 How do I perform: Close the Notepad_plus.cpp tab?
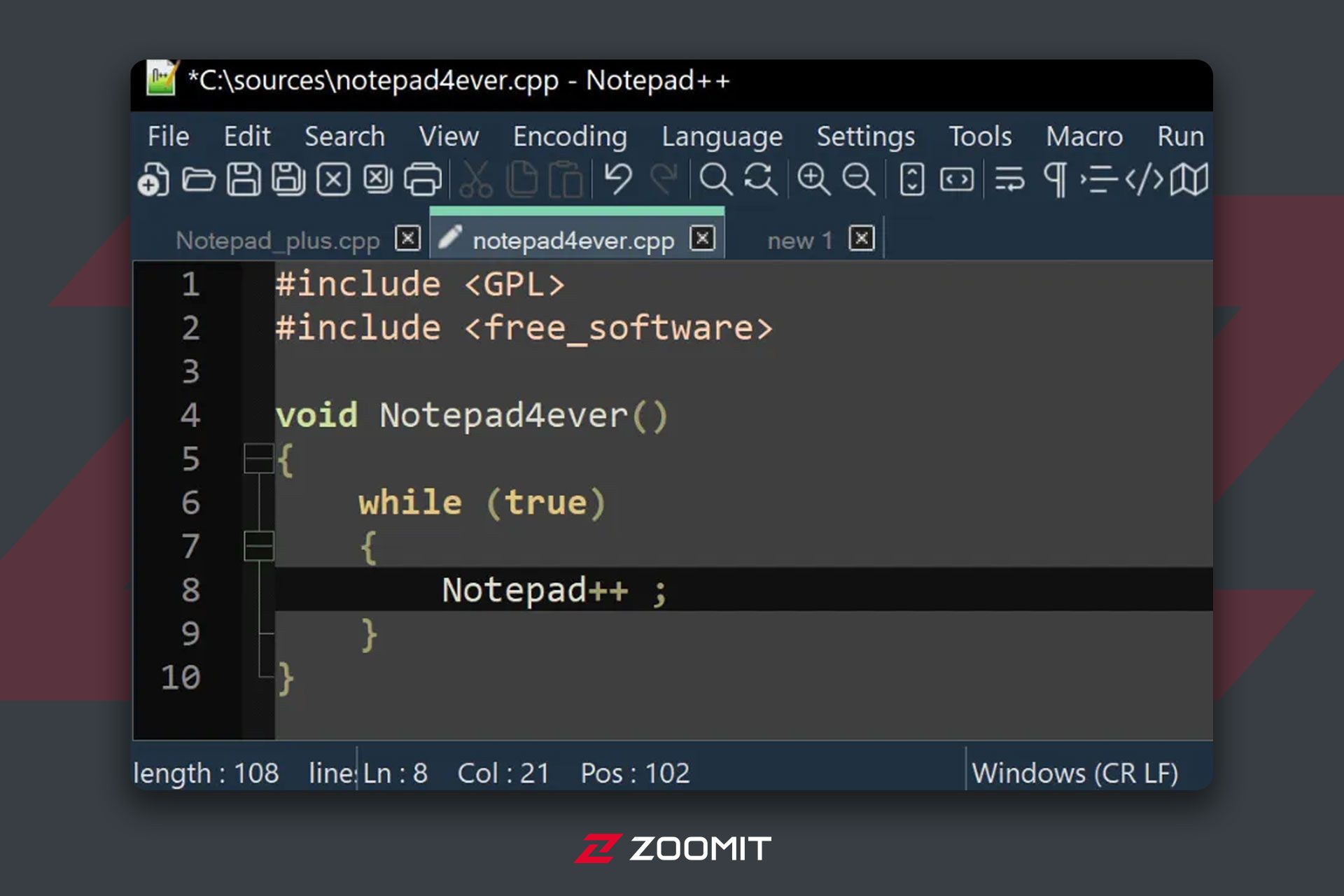click(x=407, y=239)
